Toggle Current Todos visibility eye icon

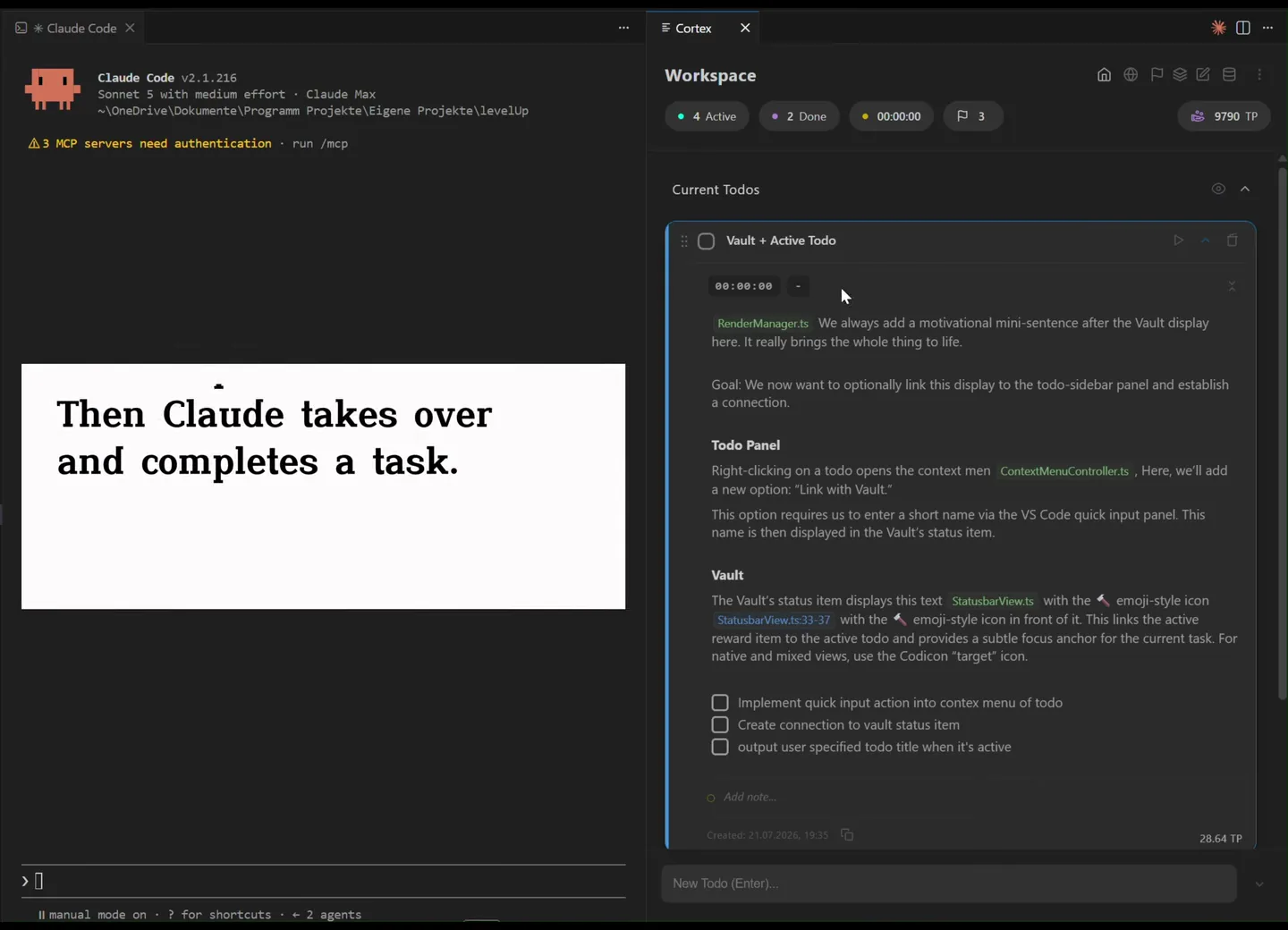[x=1218, y=189]
